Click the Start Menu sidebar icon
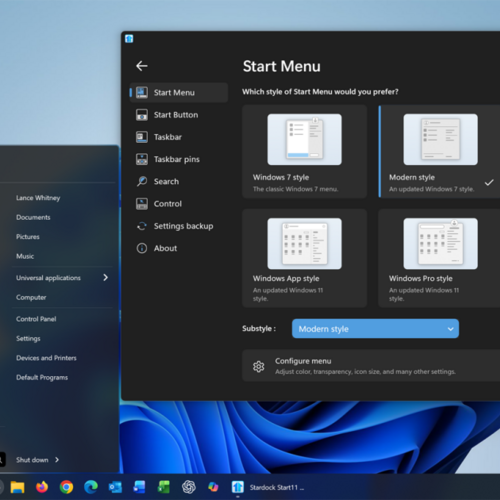 point(142,93)
